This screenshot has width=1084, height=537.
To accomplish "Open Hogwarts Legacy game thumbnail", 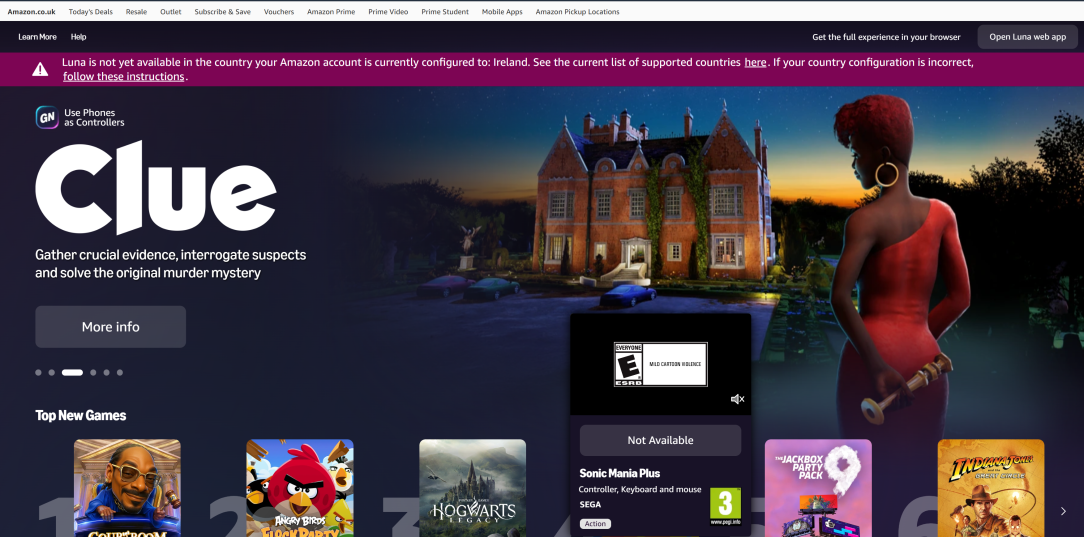I will [x=473, y=488].
